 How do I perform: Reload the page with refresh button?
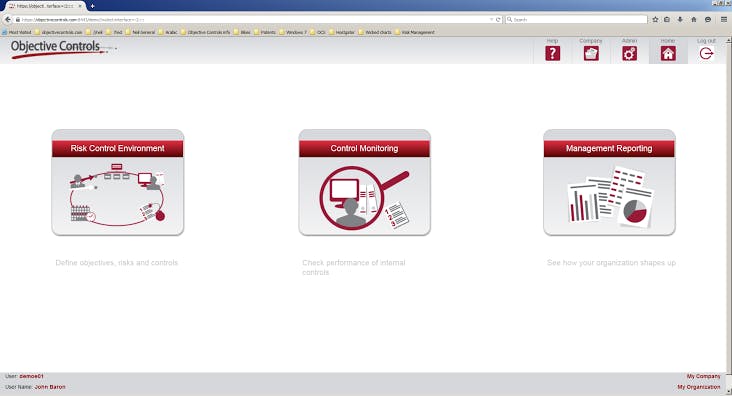(x=498, y=20)
